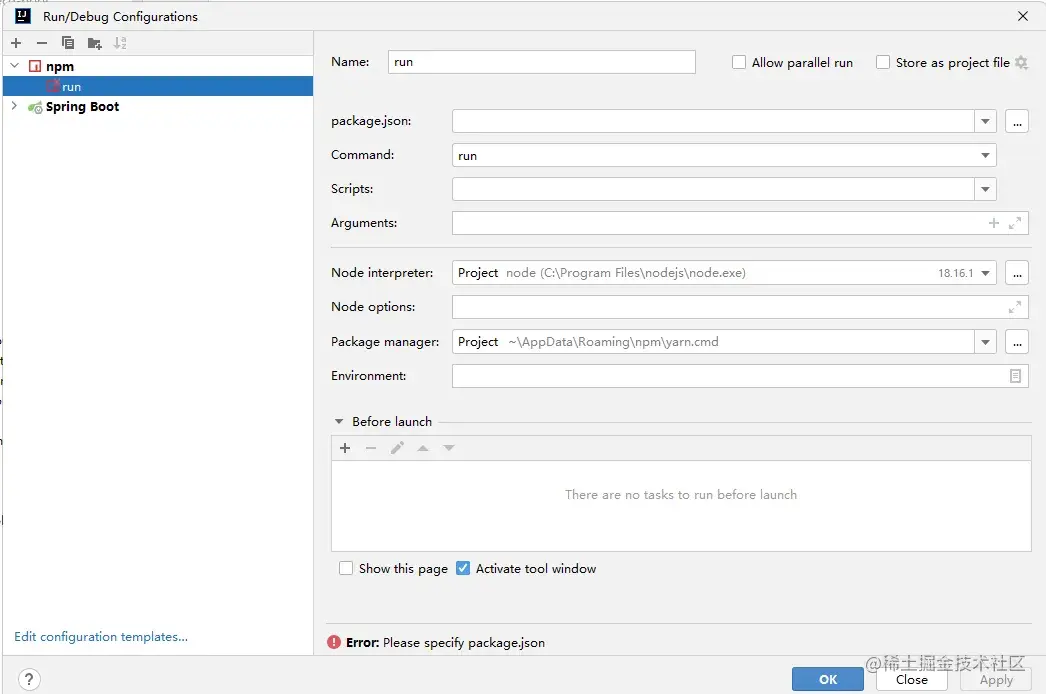Enable Store as project file checkbox
This screenshot has width=1046, height=694.
pyautogui.click(x=883, y=62)
